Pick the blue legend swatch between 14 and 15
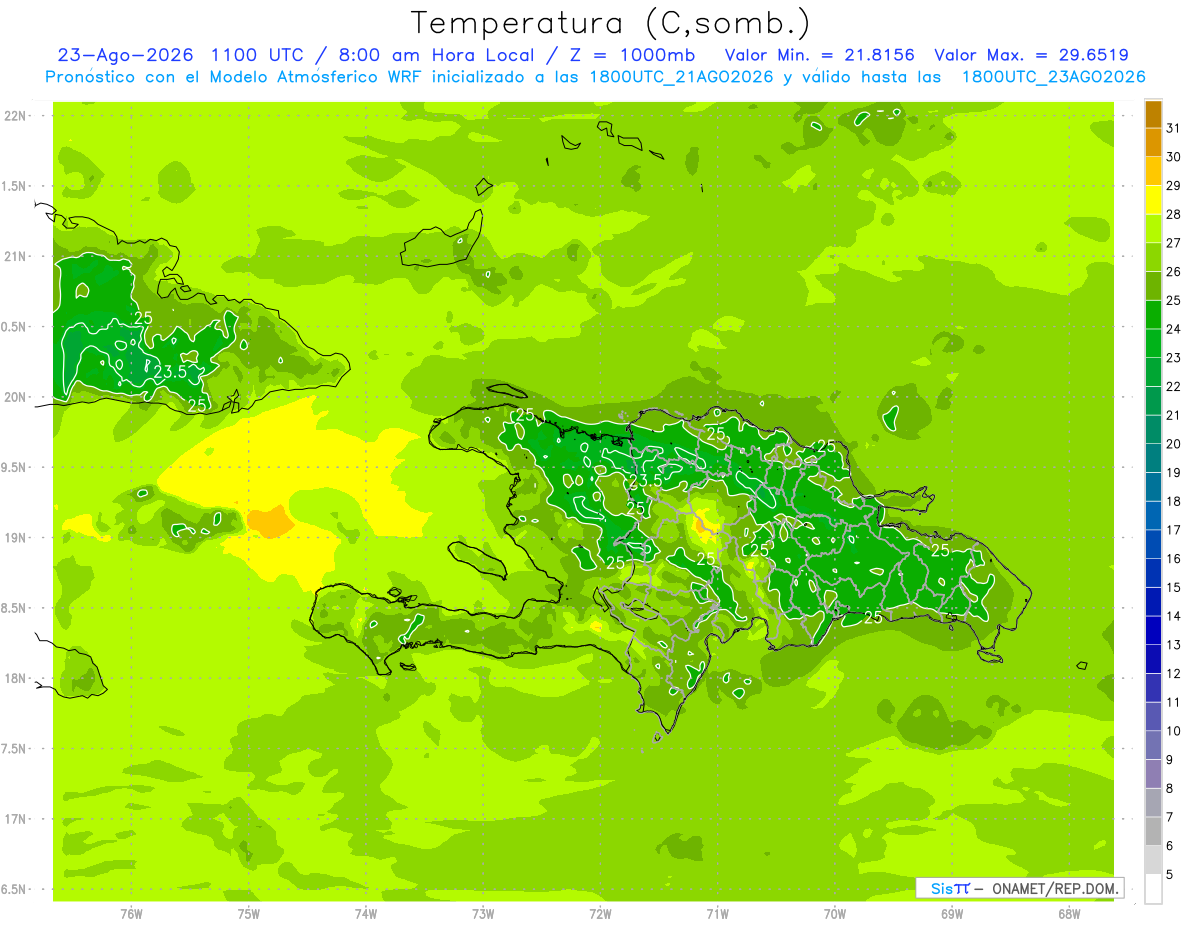The width and height of the screenshot is (1200, 927). click(x=1153, y=601)
